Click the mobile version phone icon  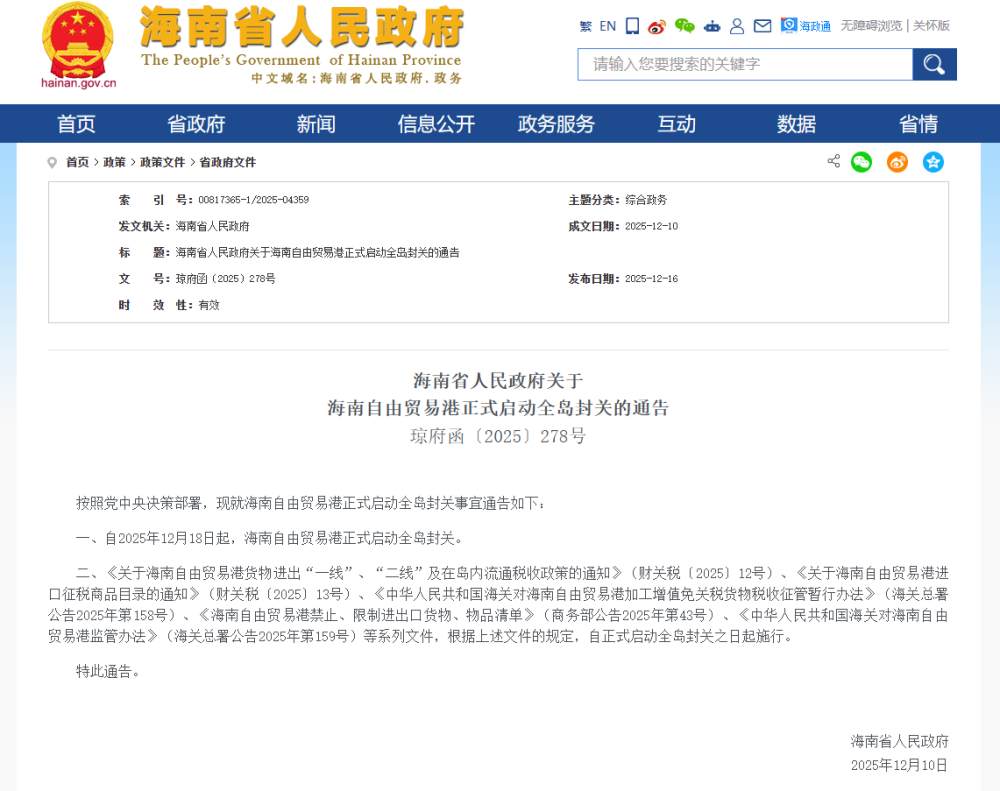(x=631, y=26)
